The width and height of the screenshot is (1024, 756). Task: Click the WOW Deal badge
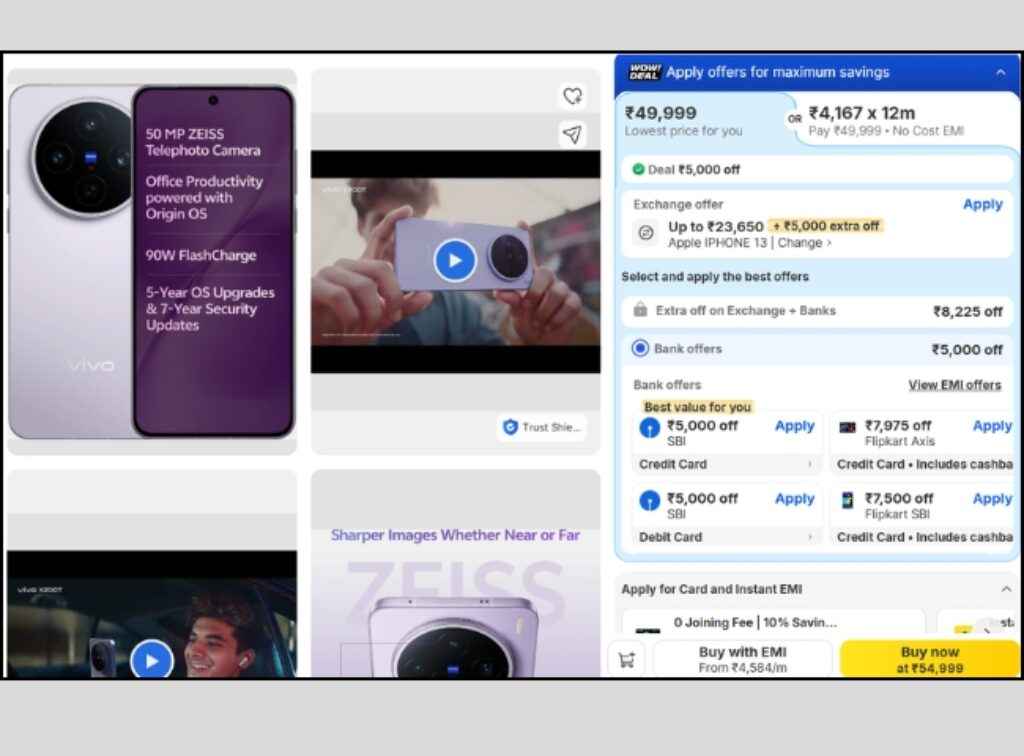click(x=645, y=72)
